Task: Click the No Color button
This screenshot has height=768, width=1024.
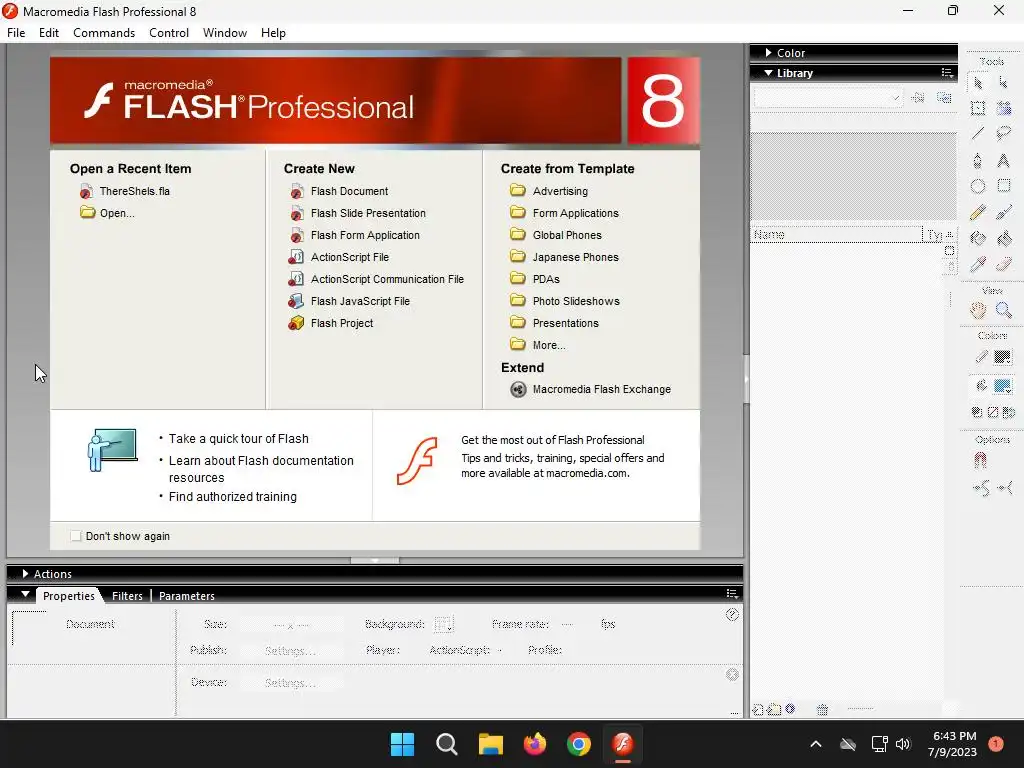Action: [x=993, y=412]
